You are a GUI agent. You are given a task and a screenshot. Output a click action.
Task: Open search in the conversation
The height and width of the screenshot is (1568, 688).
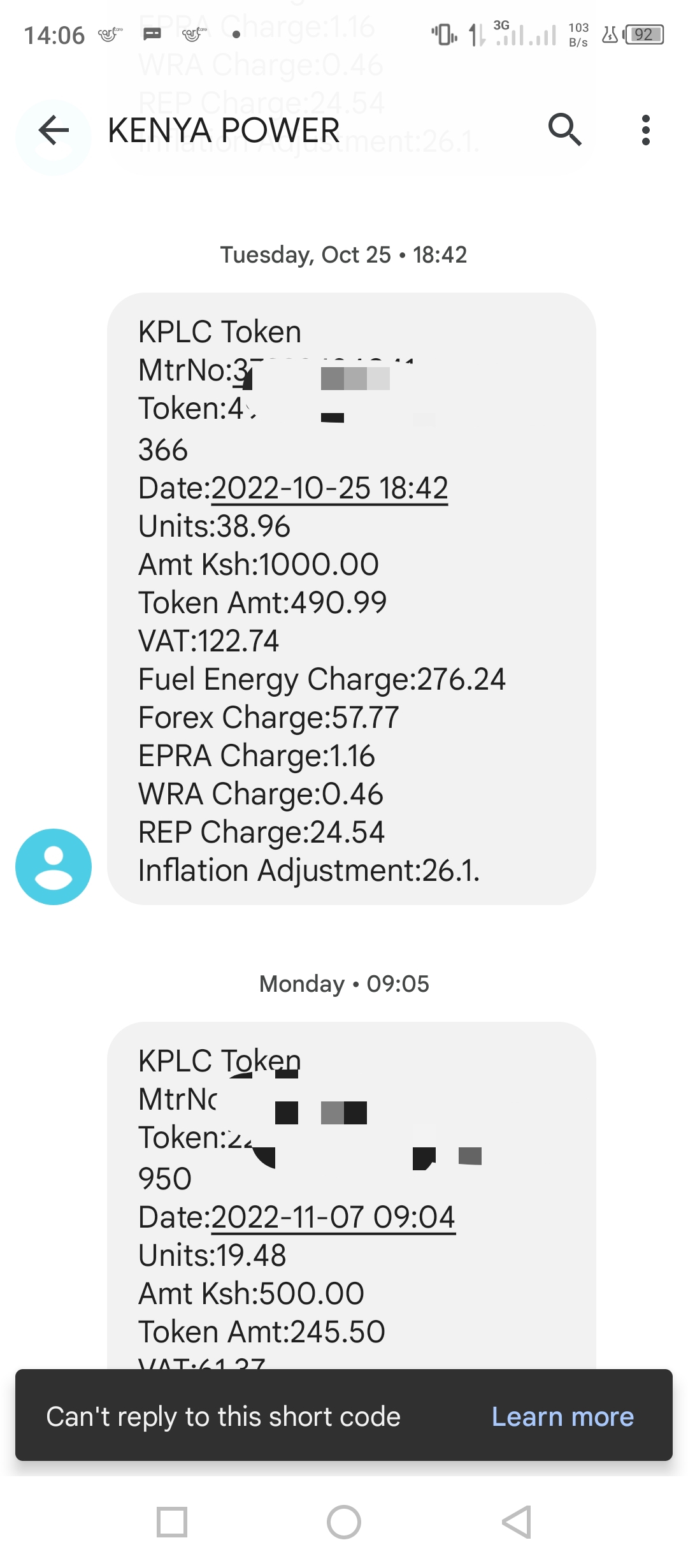[x=565, y=130]
